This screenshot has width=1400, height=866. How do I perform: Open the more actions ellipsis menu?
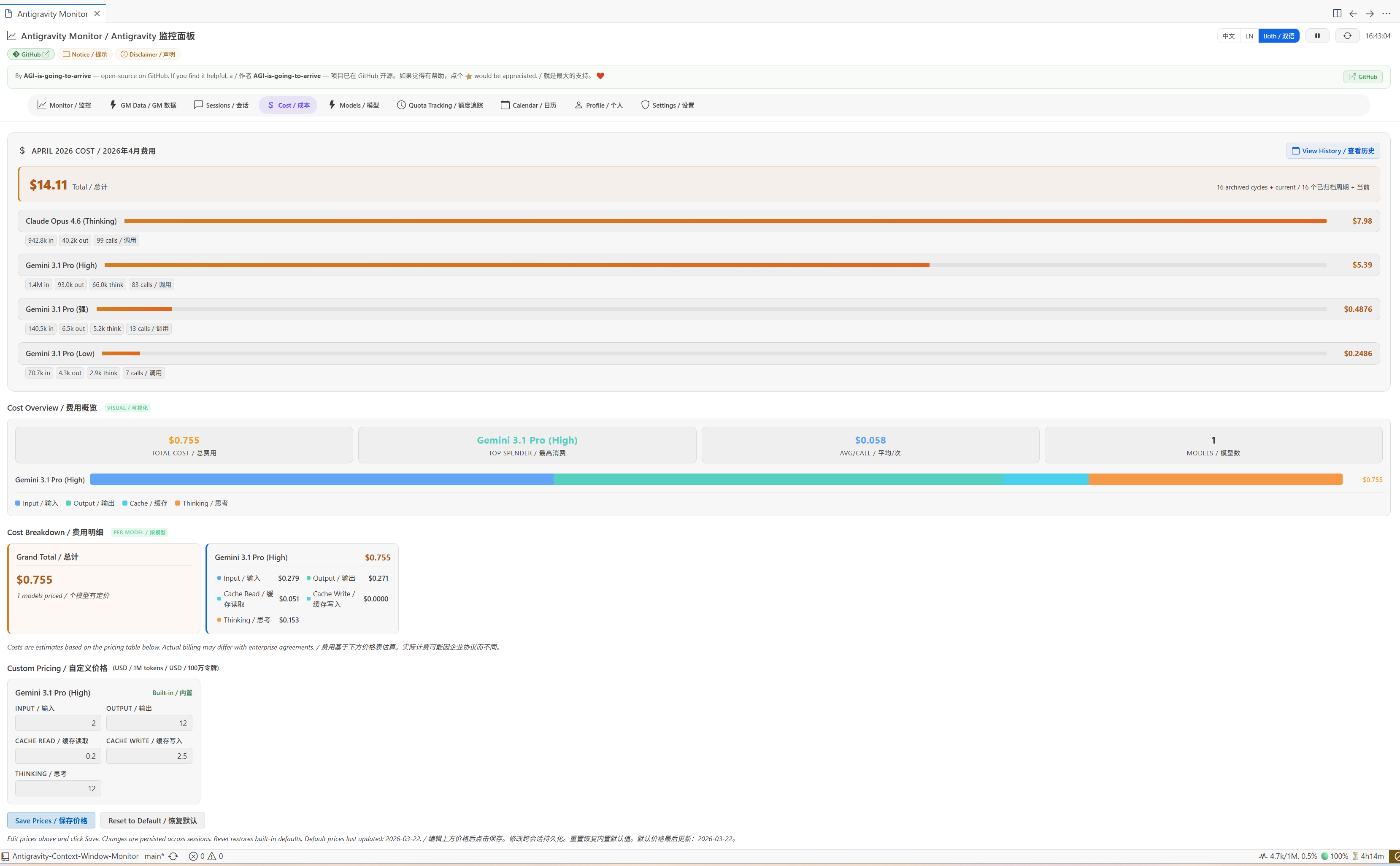pos(1386,13)
